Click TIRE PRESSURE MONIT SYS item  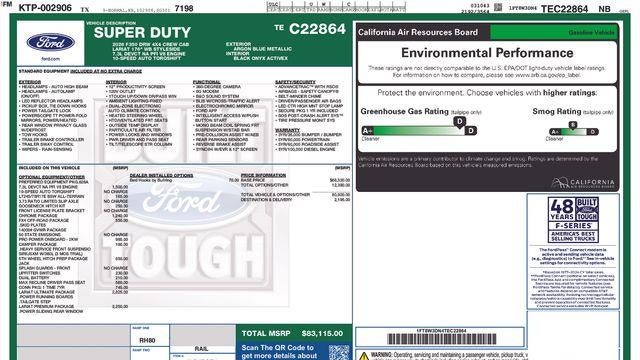(x=305, y=120)
